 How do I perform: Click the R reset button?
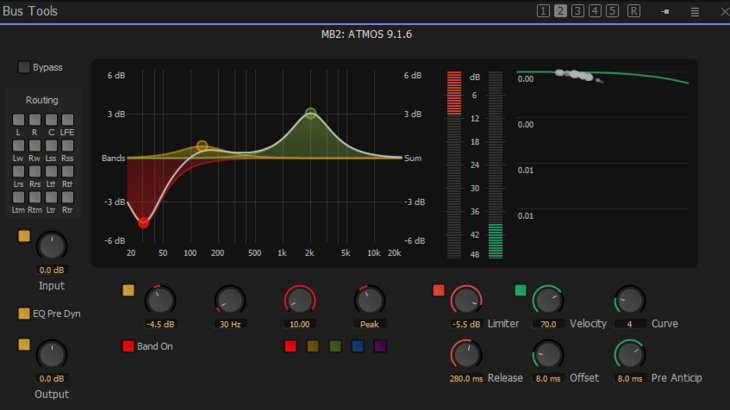click(634, 12)
